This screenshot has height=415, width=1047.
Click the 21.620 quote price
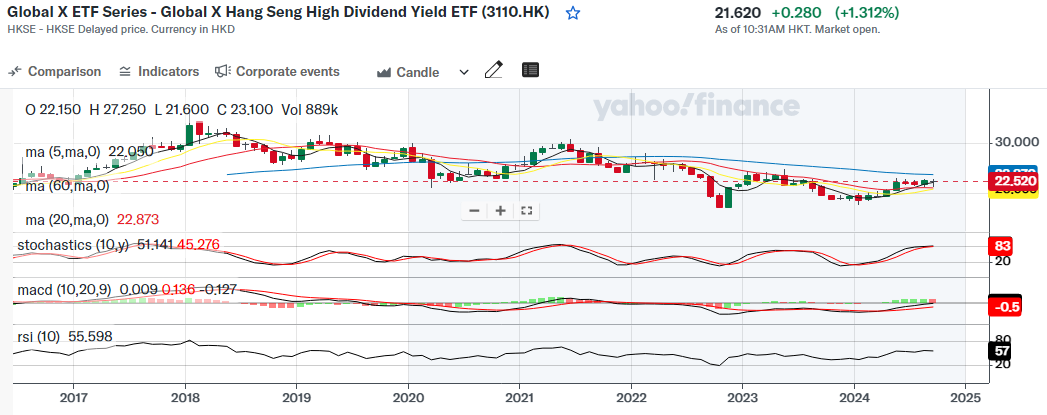[738, 13]
